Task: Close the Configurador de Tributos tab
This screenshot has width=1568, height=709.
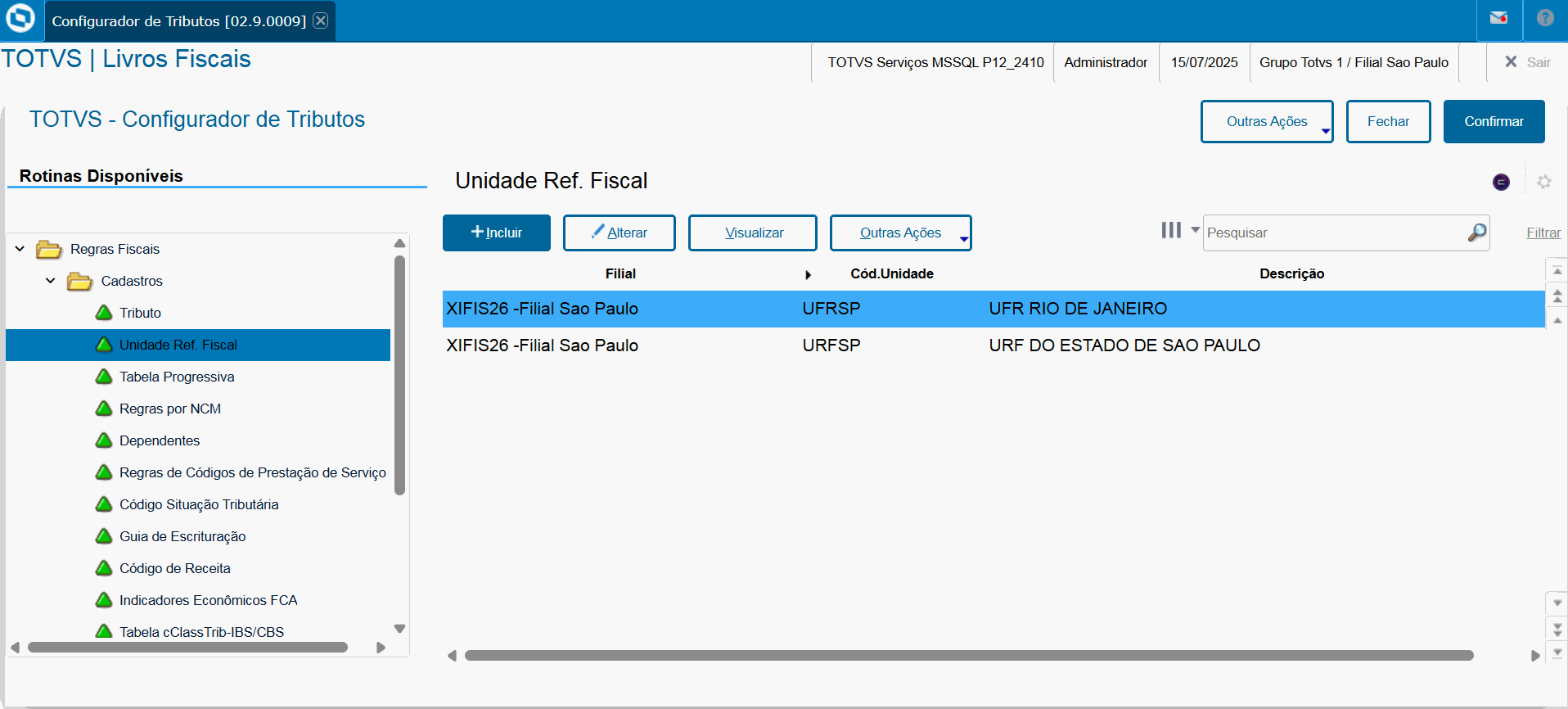Action: (x=321, y=20)
